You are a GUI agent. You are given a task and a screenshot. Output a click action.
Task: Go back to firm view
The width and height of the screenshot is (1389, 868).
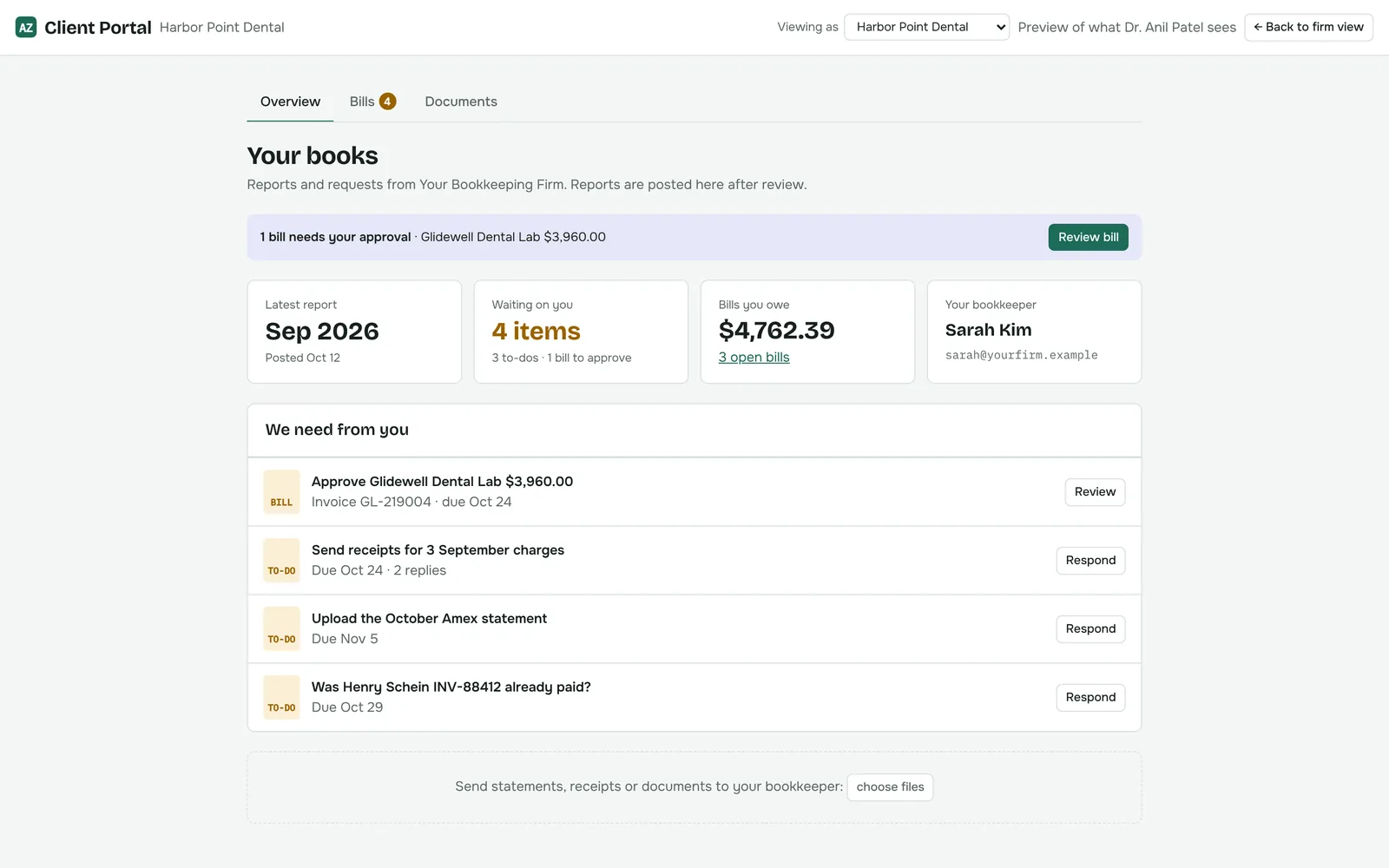click(x=1308, y=27)
